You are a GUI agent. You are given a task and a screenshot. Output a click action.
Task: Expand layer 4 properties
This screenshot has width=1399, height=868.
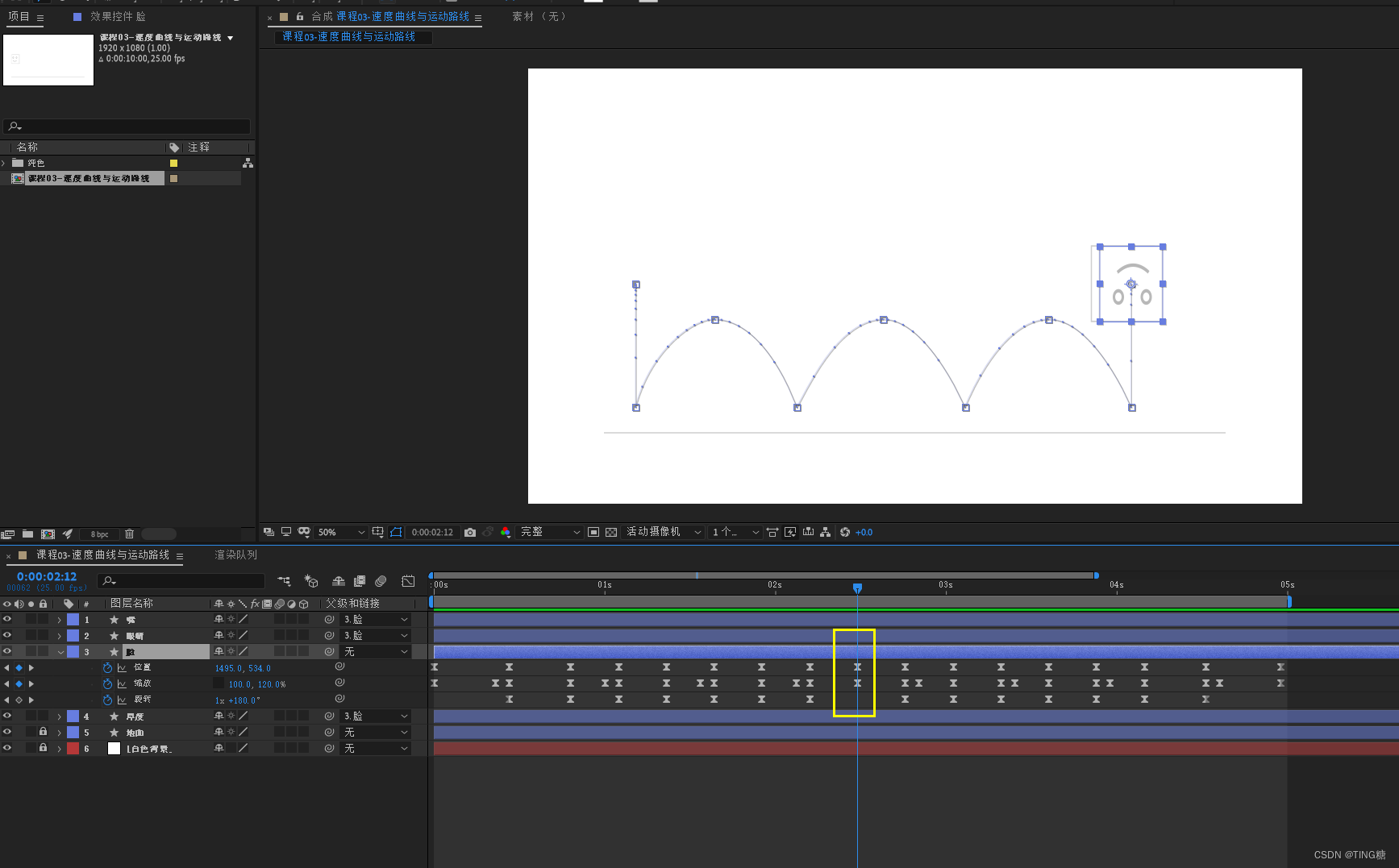[60, 716]
